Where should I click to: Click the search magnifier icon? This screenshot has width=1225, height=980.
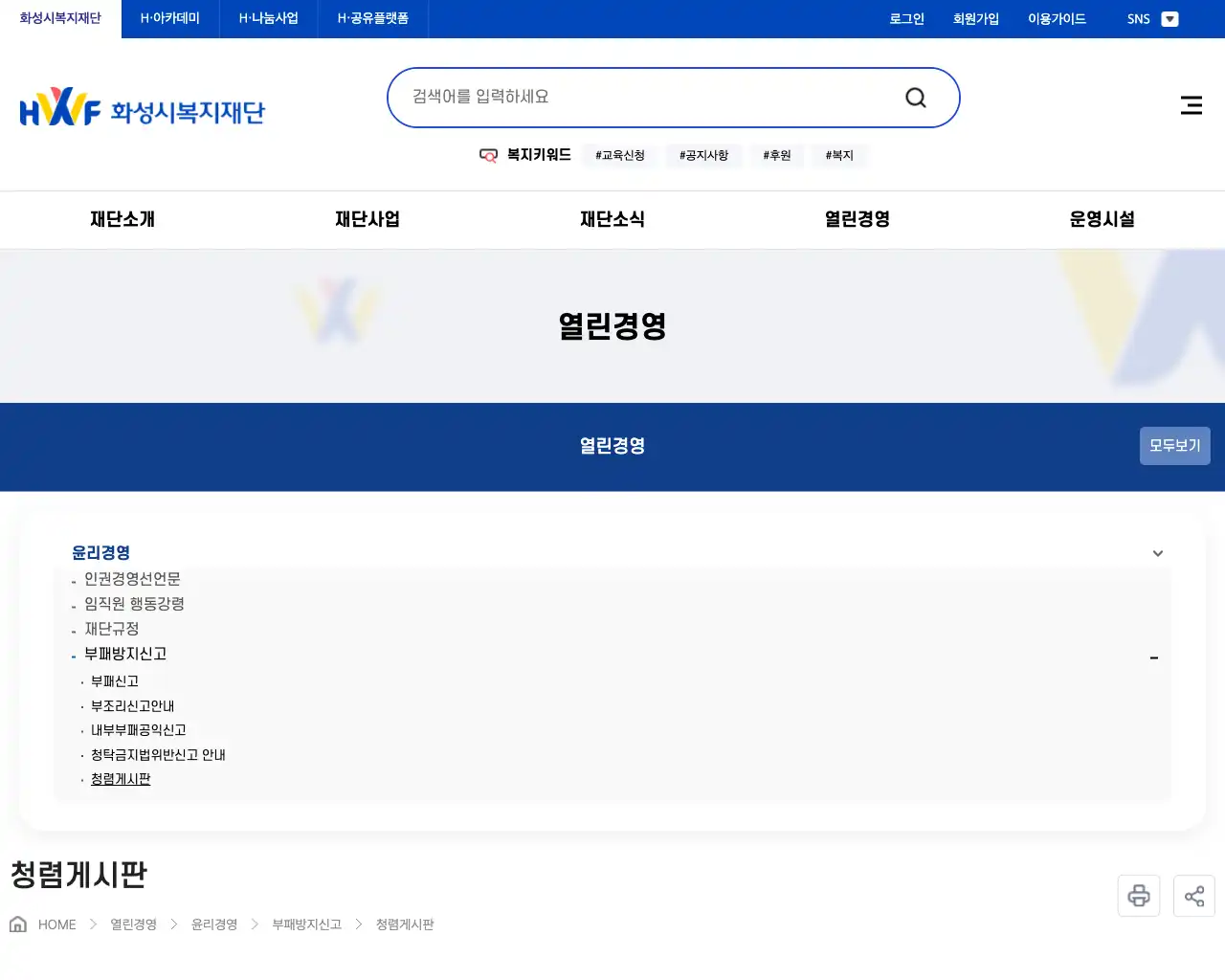click(x=915, y=97)
